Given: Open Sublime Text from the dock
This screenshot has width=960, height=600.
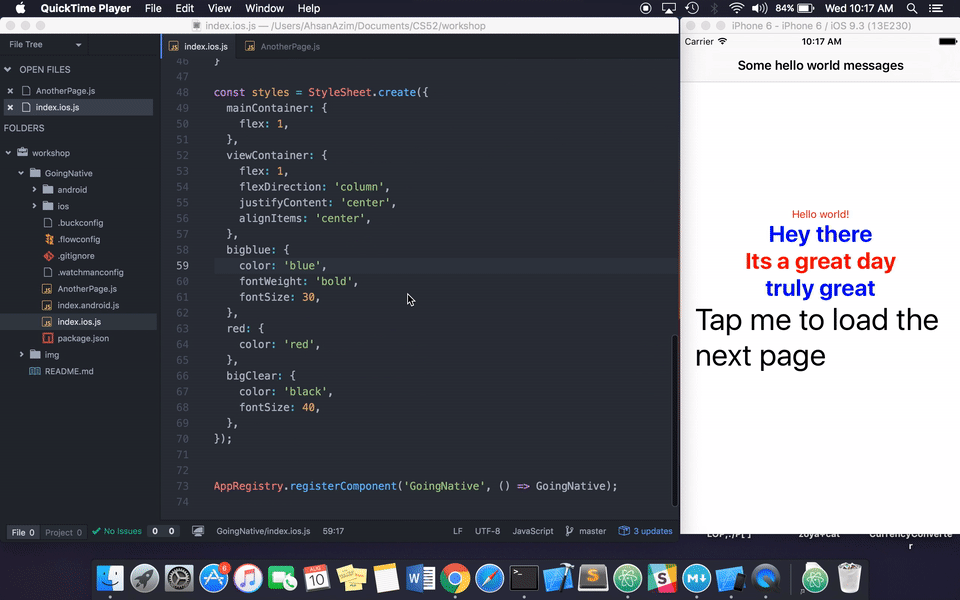Looking at the screenshot, I should tap(593, 577).
